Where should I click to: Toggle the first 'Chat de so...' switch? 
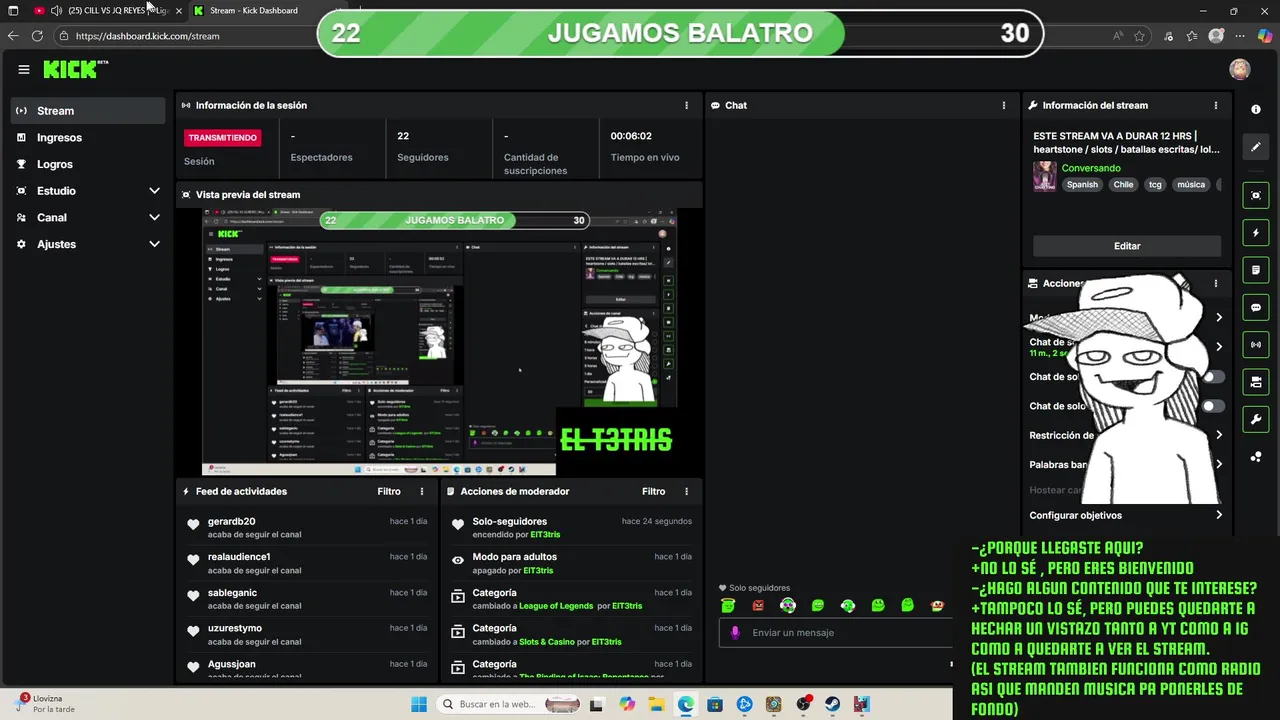1213,377
